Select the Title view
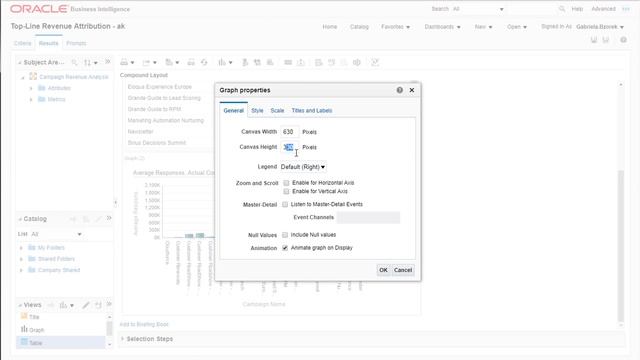Screen dimensions: 640x360 30,317
